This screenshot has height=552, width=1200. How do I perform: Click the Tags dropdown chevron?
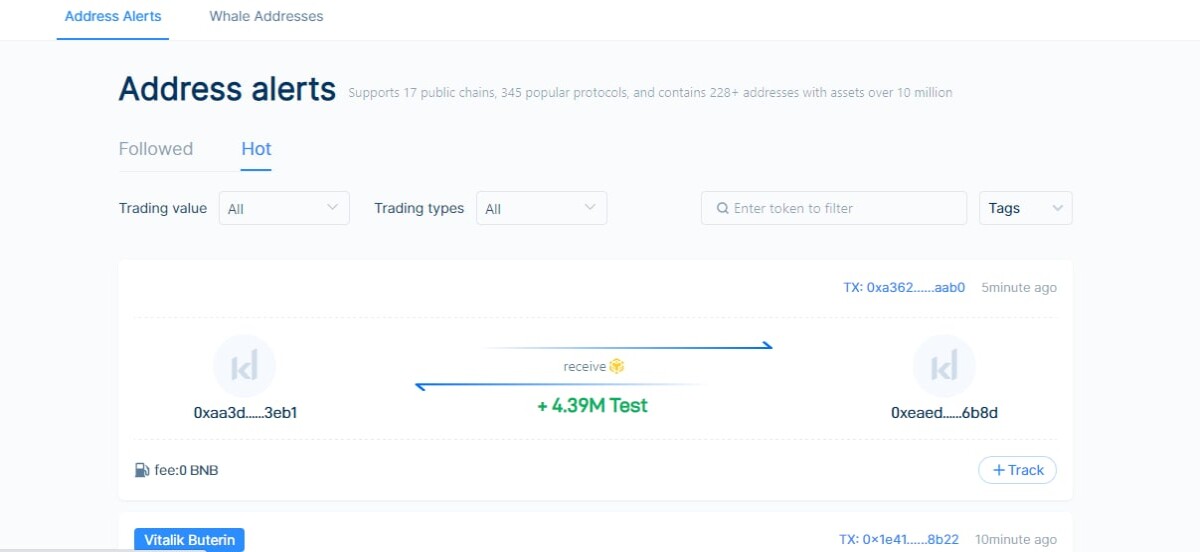1058,208
